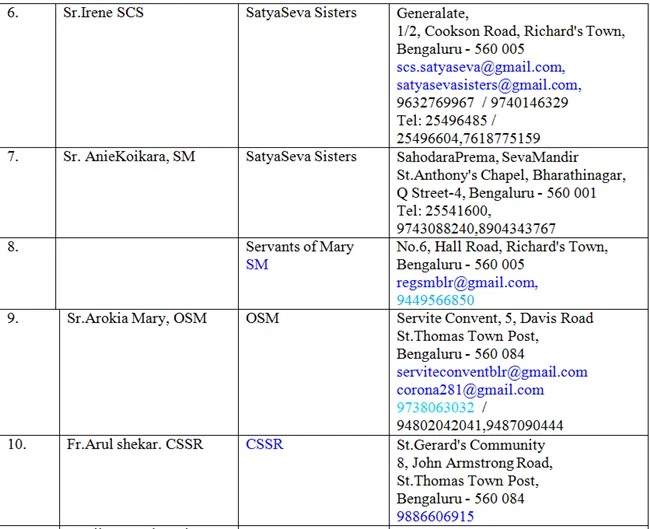Click Bengaluru - 560 084 in row 10

point(461,498)
